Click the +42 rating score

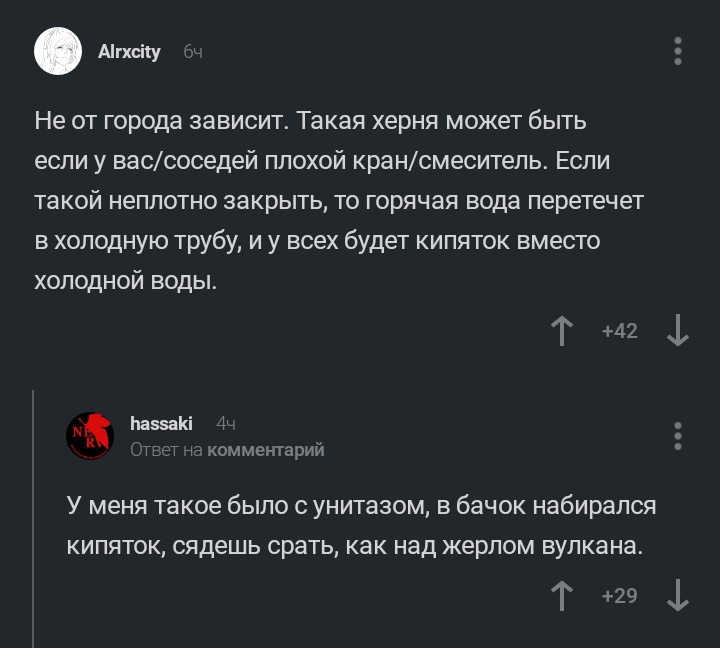click(620, 331)
